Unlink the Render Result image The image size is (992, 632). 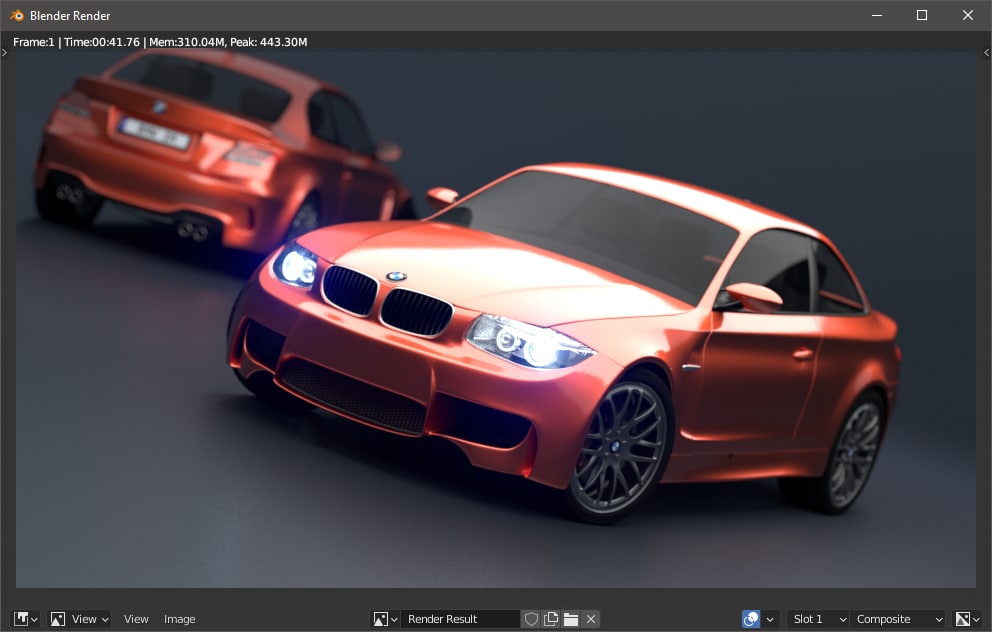pos(591,619)
